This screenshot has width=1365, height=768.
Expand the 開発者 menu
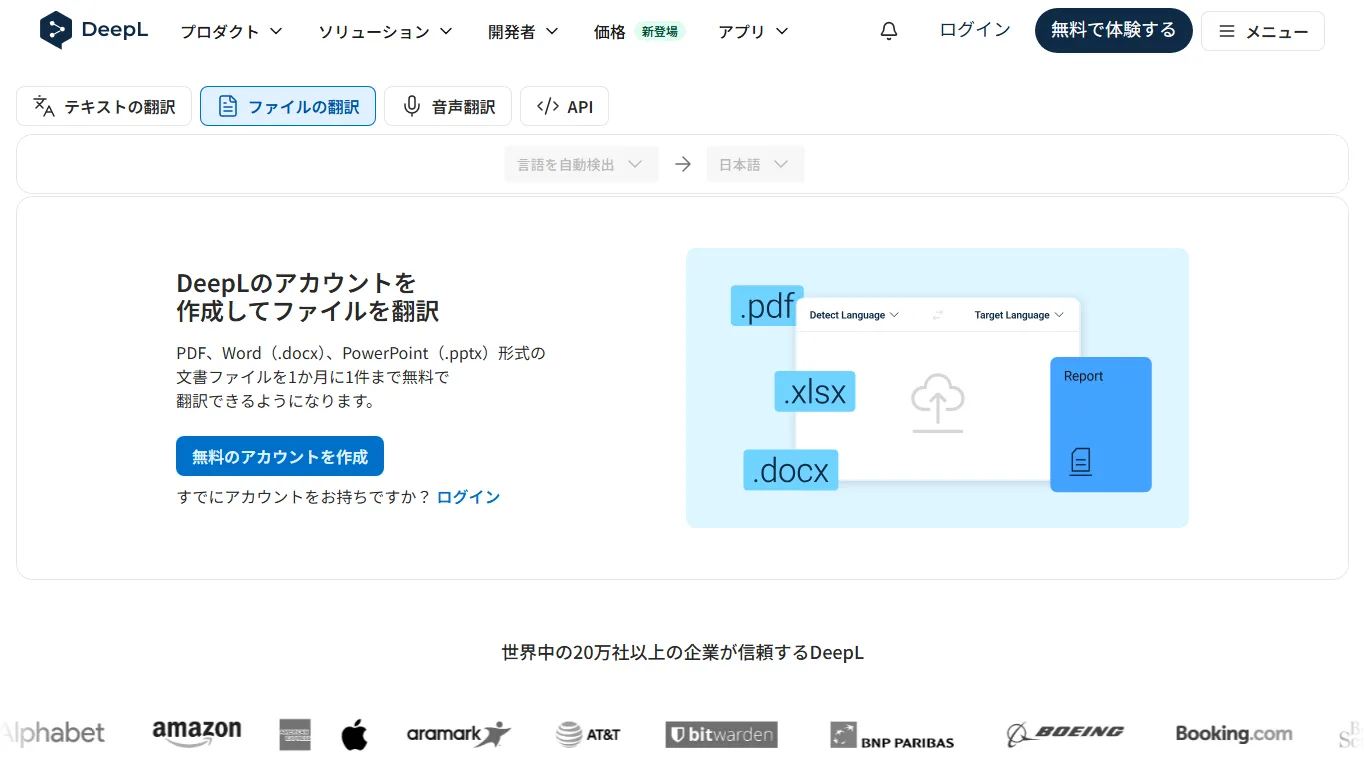coord(524,31)
